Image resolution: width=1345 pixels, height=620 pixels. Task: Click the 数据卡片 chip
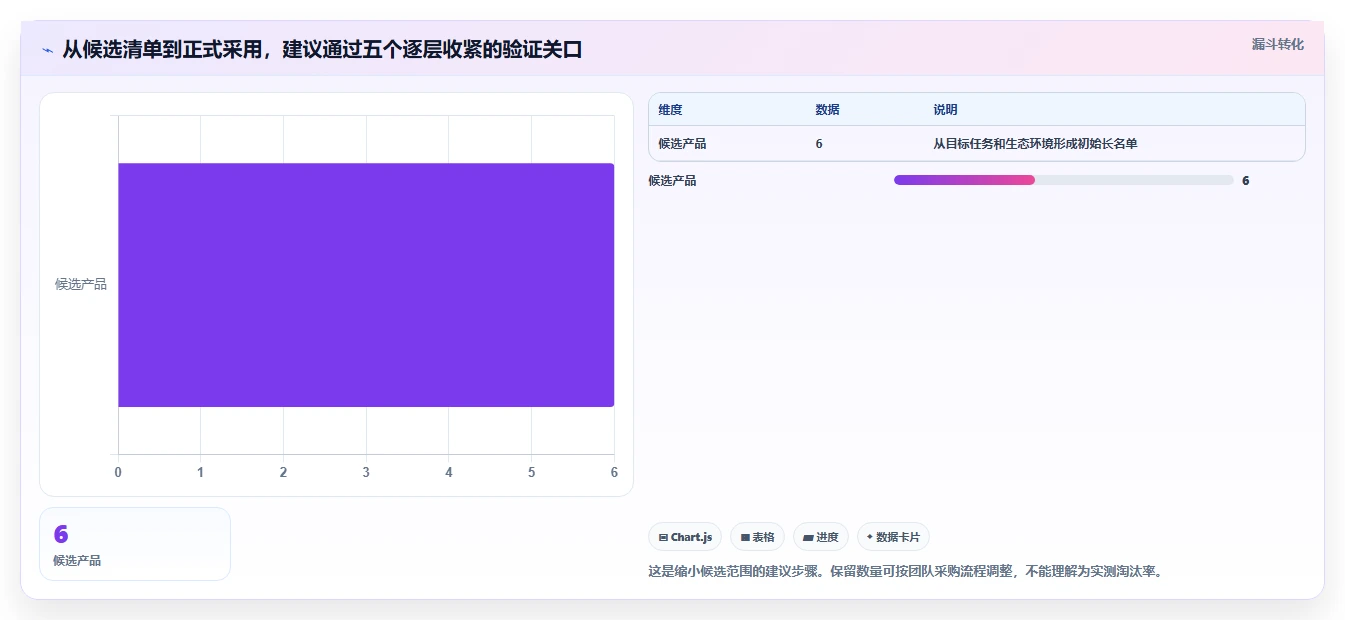click(x=893, y=537)
